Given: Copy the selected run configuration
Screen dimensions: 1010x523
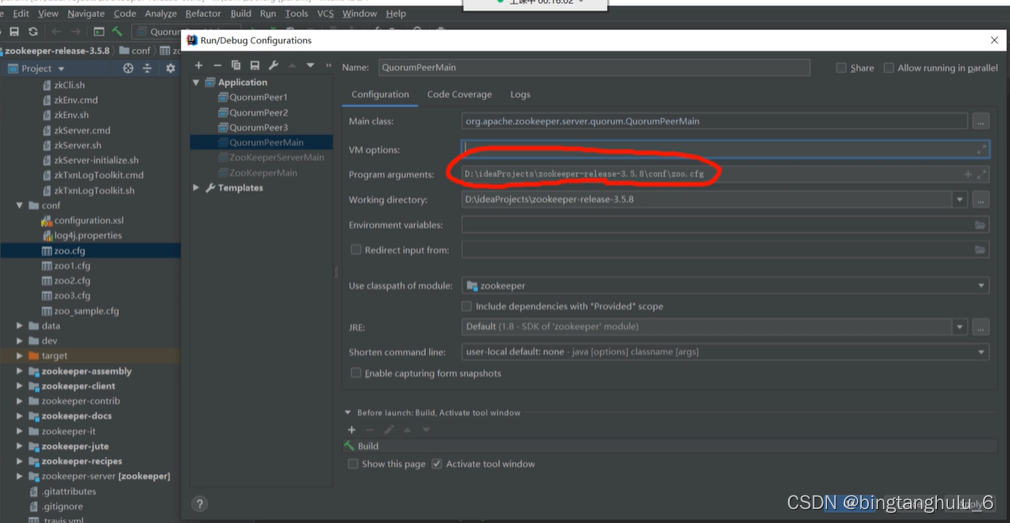Looking at the screenshot, I should tap(236, 66).
